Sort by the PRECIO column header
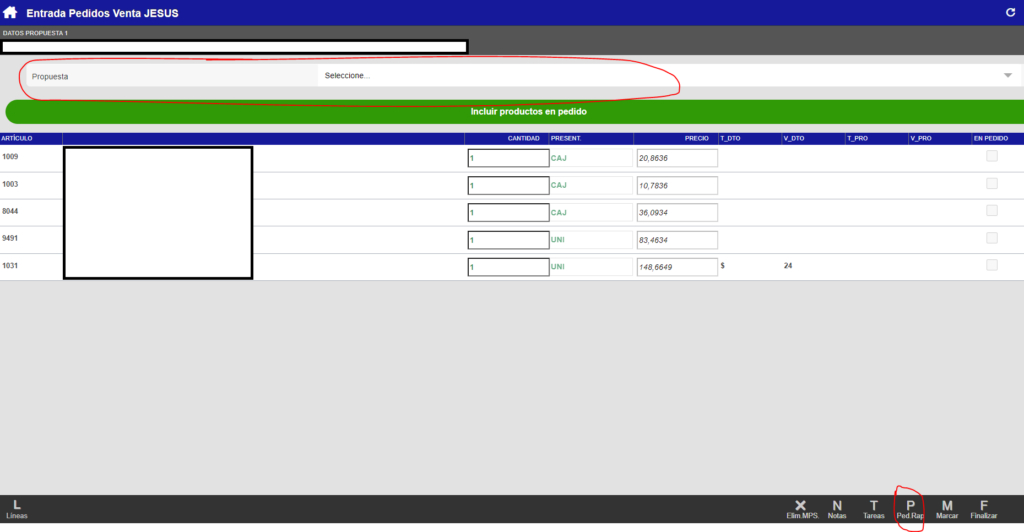The image size is (1024, 532). (696, 138)
